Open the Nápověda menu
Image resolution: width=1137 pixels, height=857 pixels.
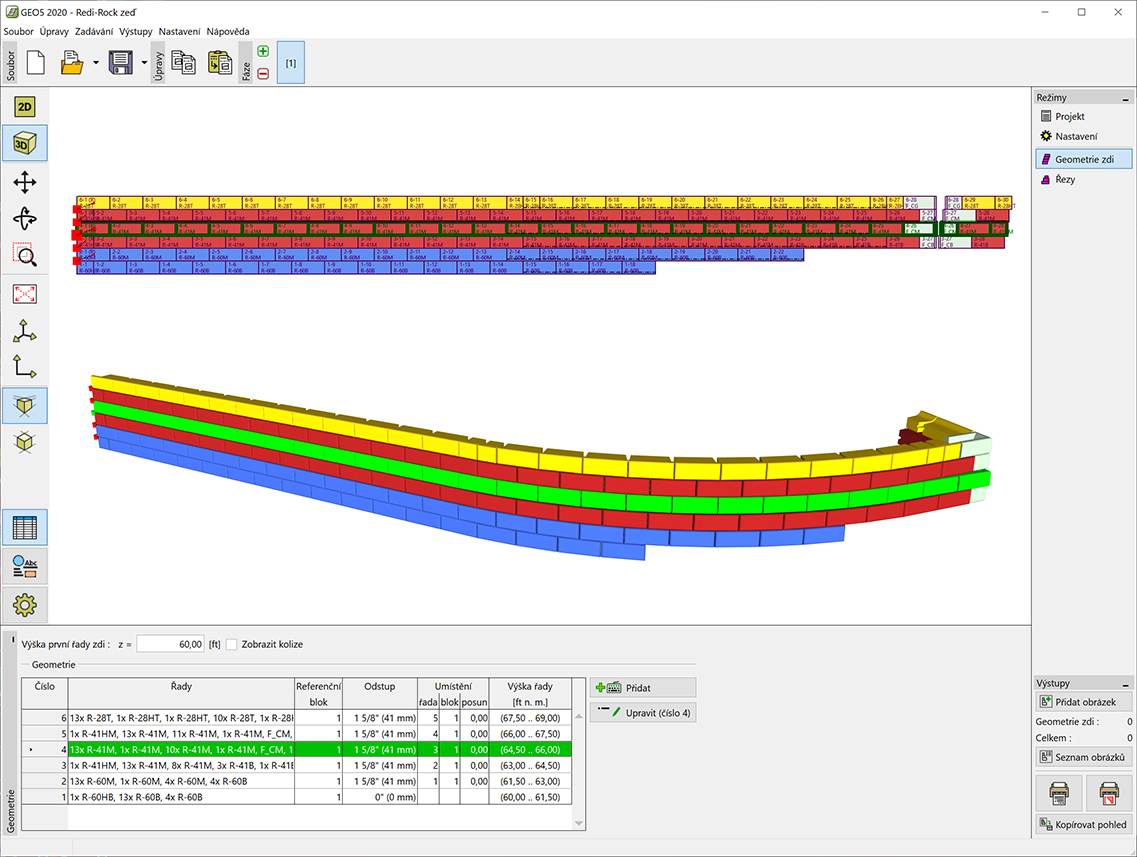coord(228,31)
